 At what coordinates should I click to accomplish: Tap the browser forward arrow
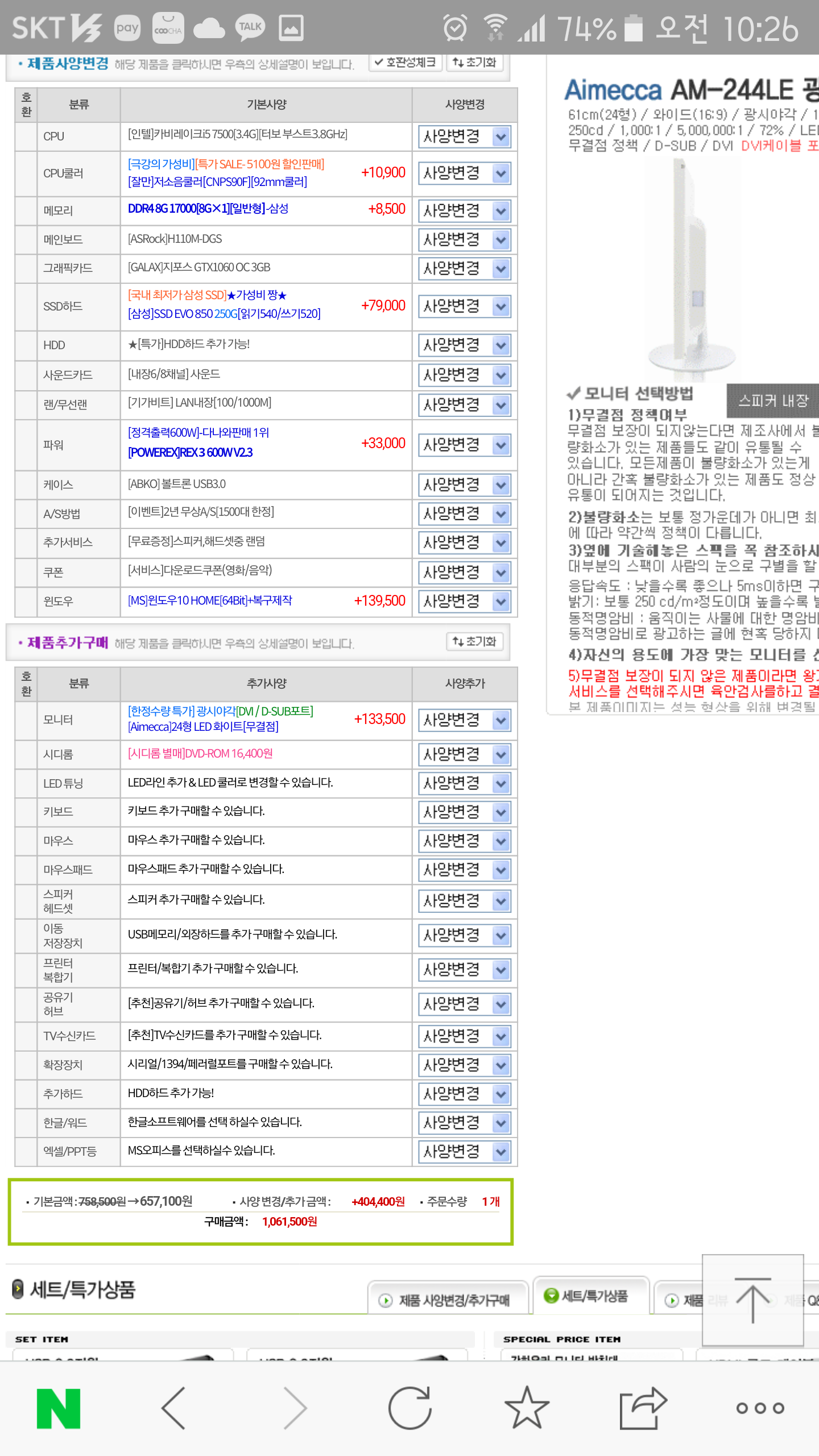coord(295,1408)
